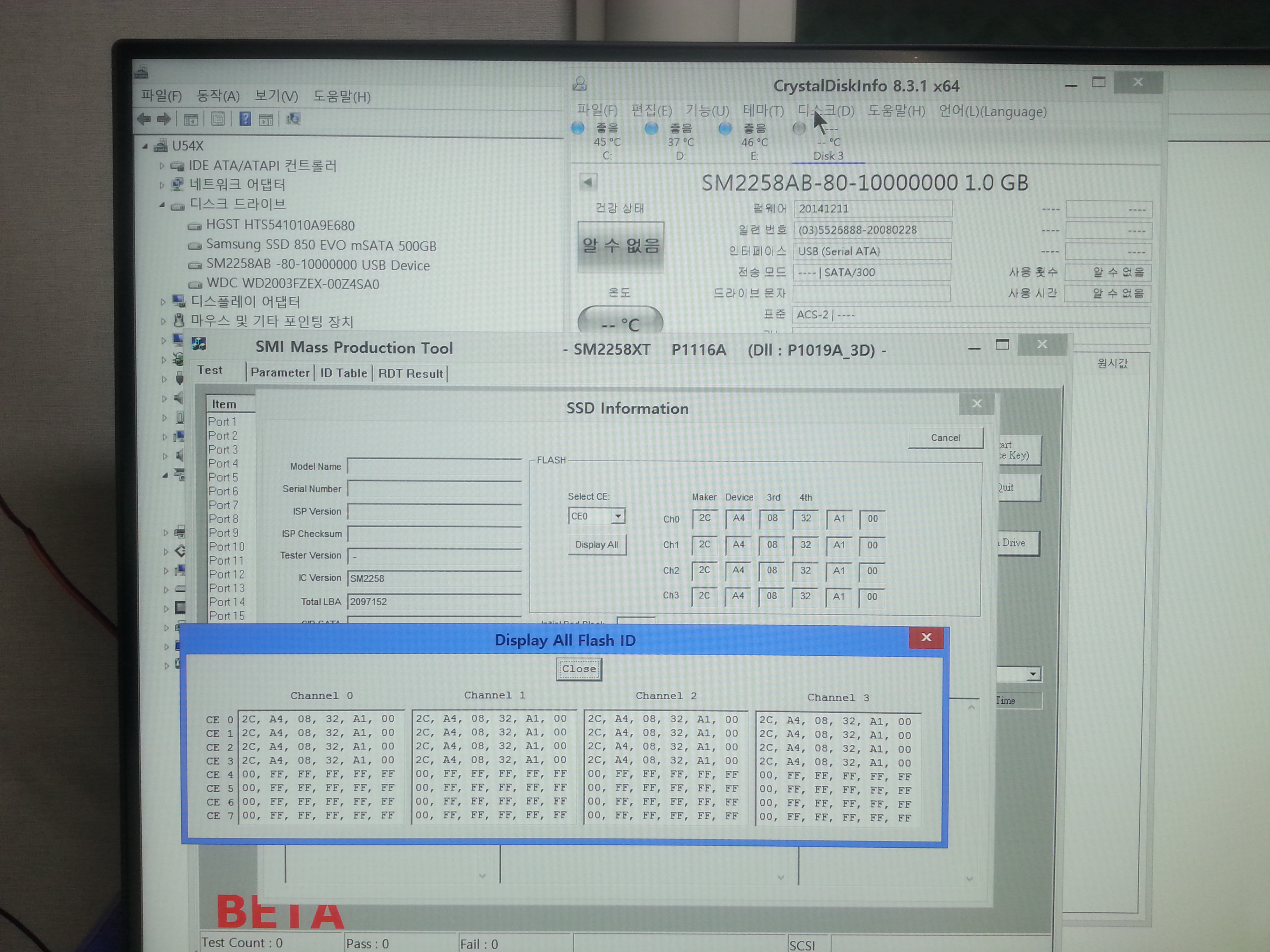
Task: Click Quit button in SMI tool
Action: click(x=1019, y=488)
